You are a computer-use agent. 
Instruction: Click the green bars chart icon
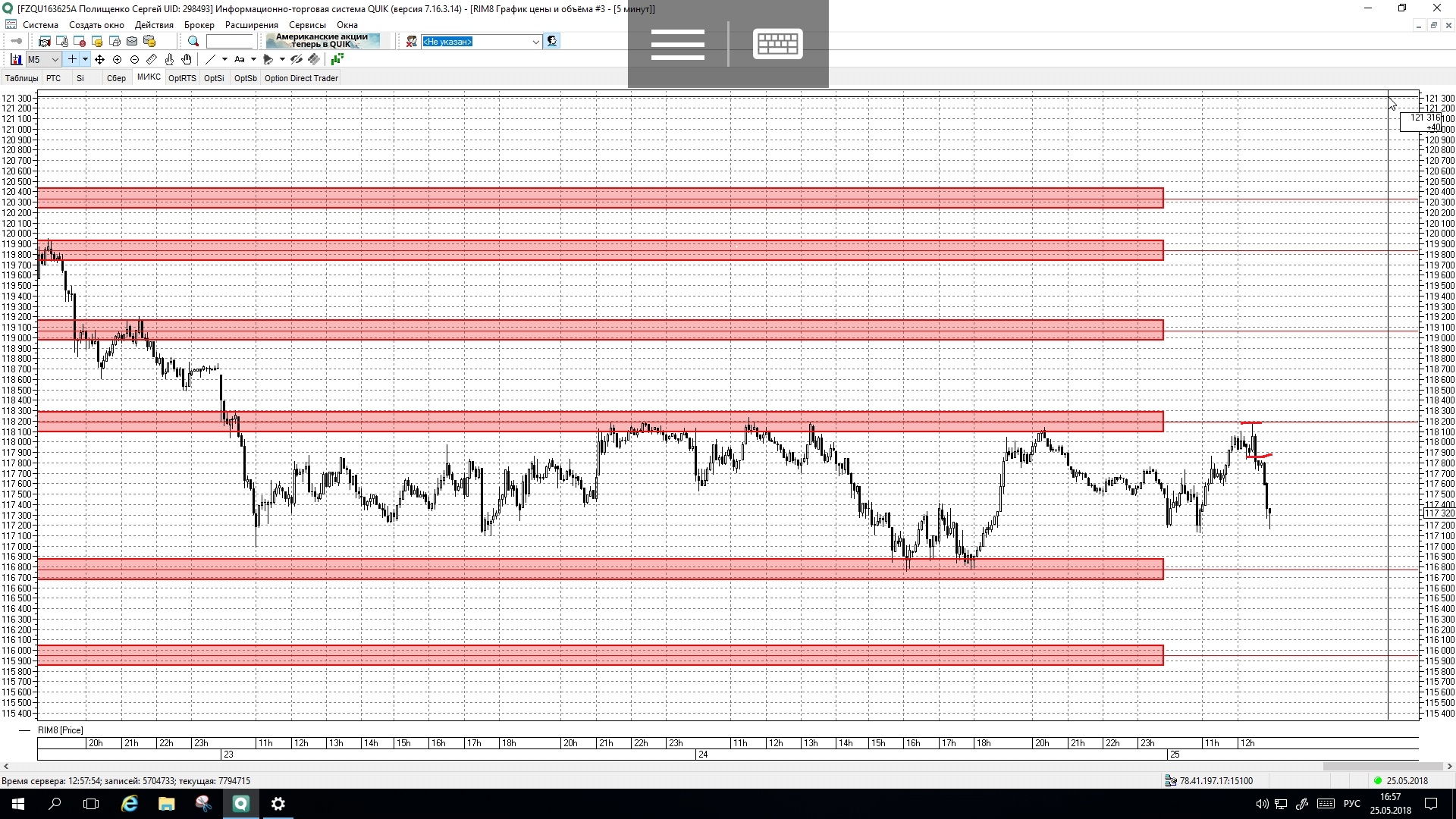[x=337, y=59]
